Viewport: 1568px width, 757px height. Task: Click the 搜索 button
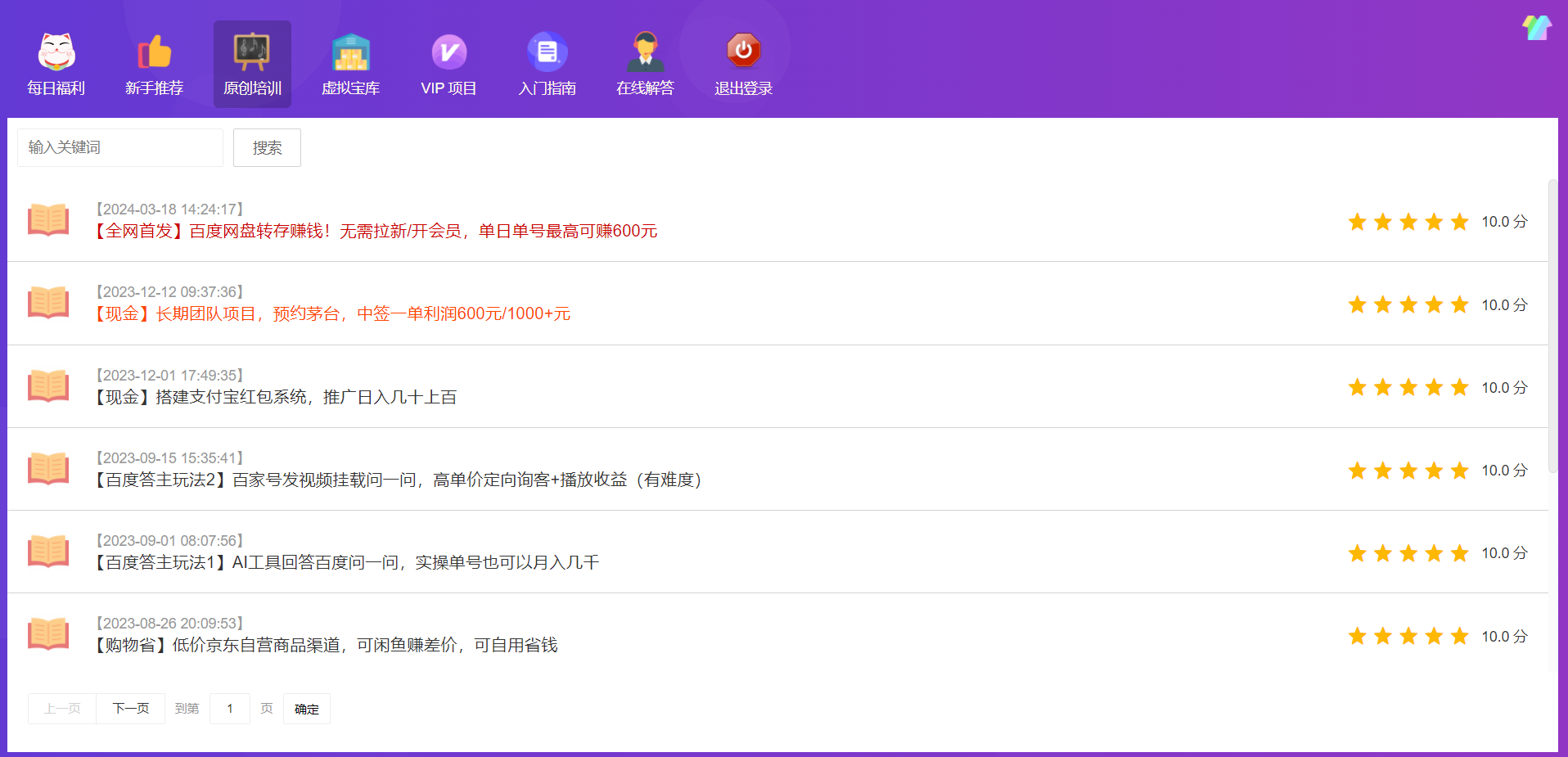point(267,147)
